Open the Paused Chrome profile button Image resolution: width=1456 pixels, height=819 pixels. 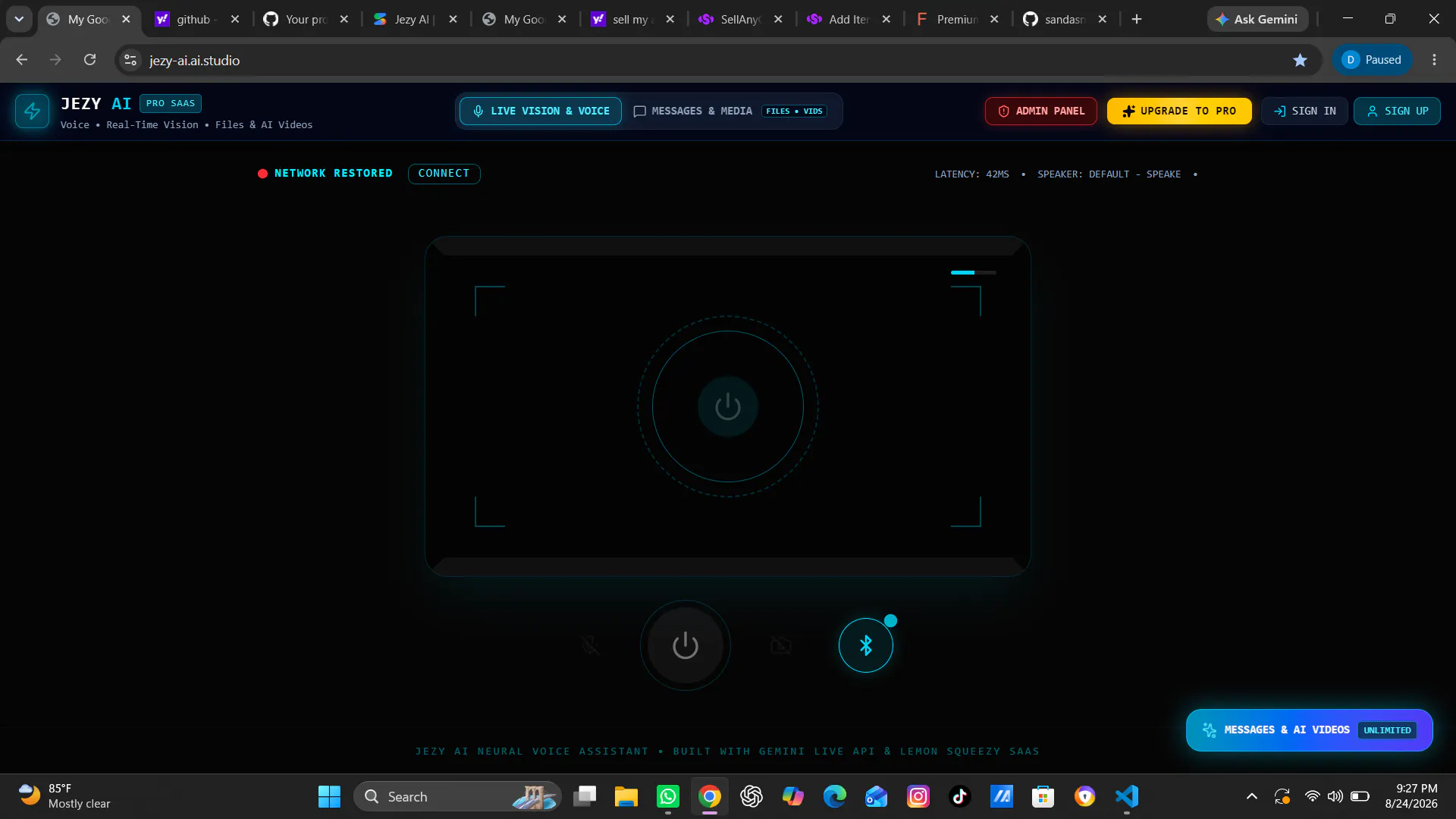(1372, 60)
